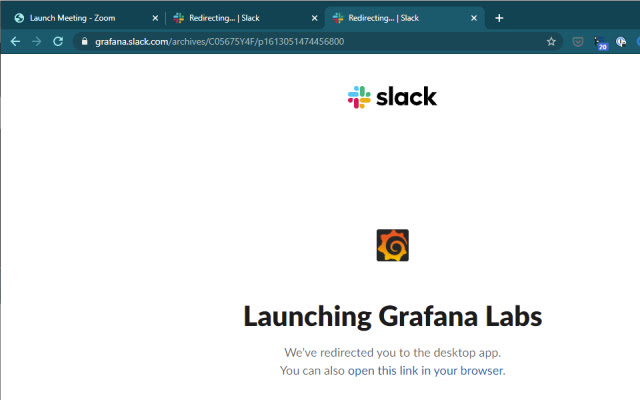The width and height of the screenshot is (640, 400).
Task: Switch to the Launch Meeting - Zoom tab
Action: [x=80, y=18]
